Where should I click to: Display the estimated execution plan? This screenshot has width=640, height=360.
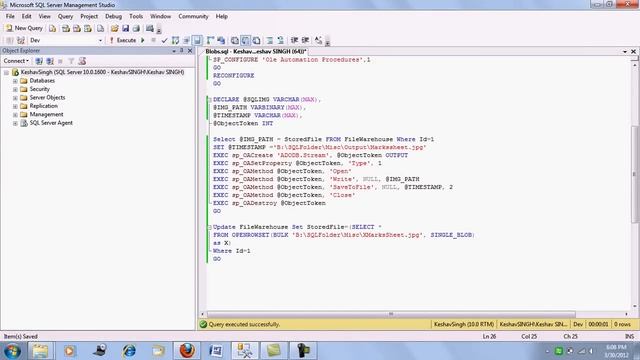click(176, 40)
